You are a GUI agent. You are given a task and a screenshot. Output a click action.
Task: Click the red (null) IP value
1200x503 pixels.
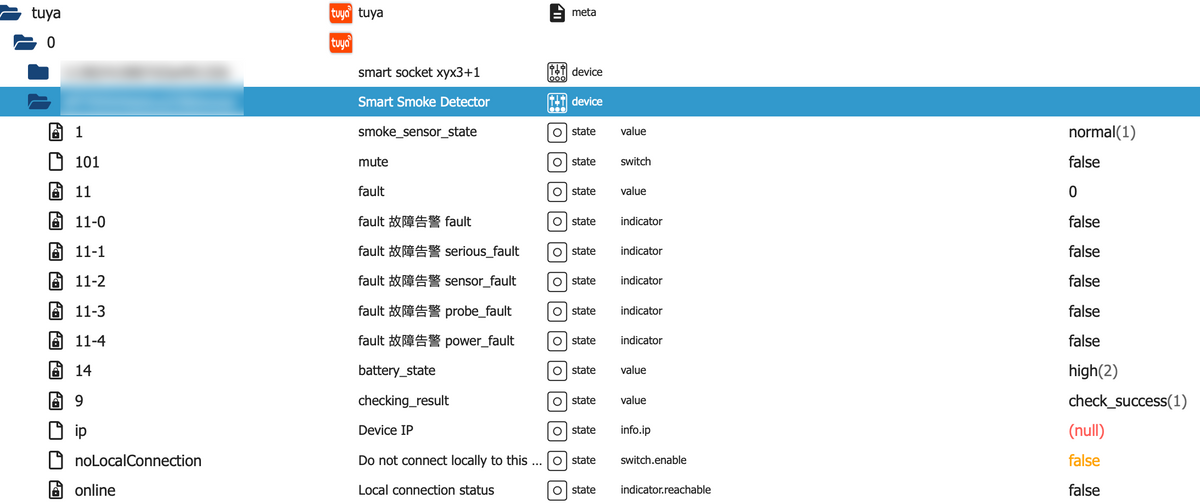[x=1086, y=431]
